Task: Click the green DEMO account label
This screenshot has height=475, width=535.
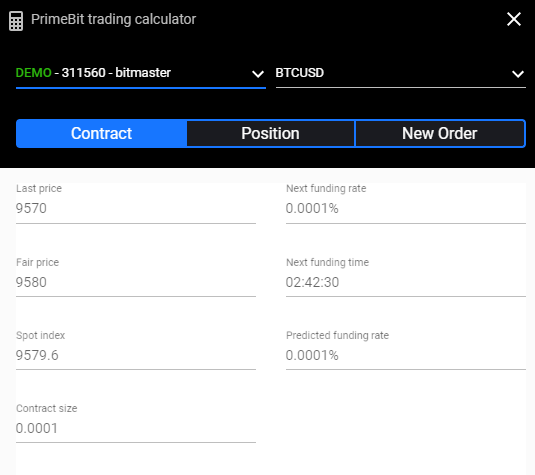Action: (x=33, y=73)
